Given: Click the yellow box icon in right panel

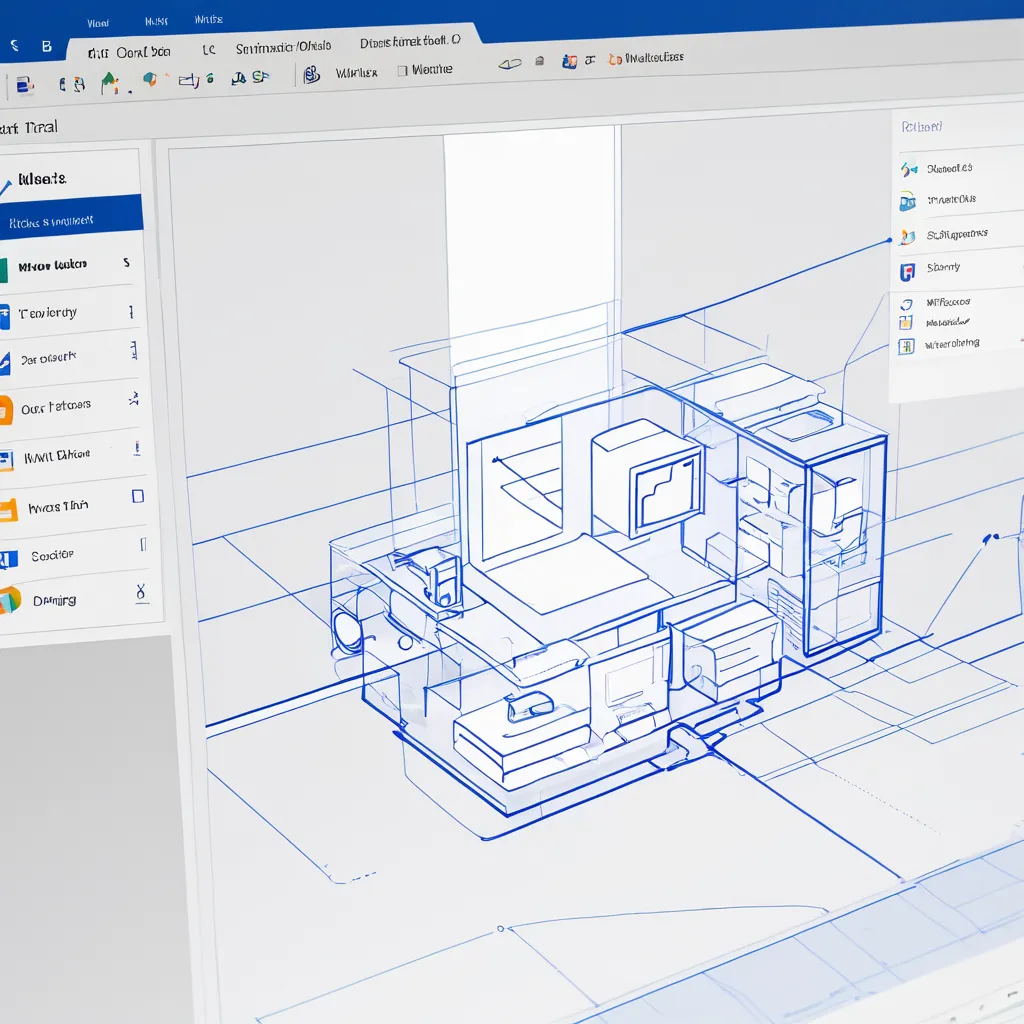Looking at the screenshot, I should 905,322.
